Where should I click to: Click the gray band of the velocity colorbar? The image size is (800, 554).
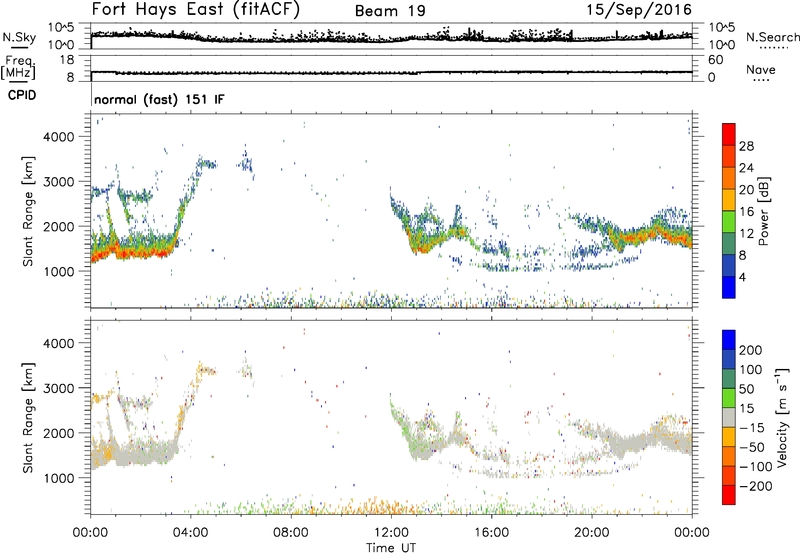[x=729, y=417]
